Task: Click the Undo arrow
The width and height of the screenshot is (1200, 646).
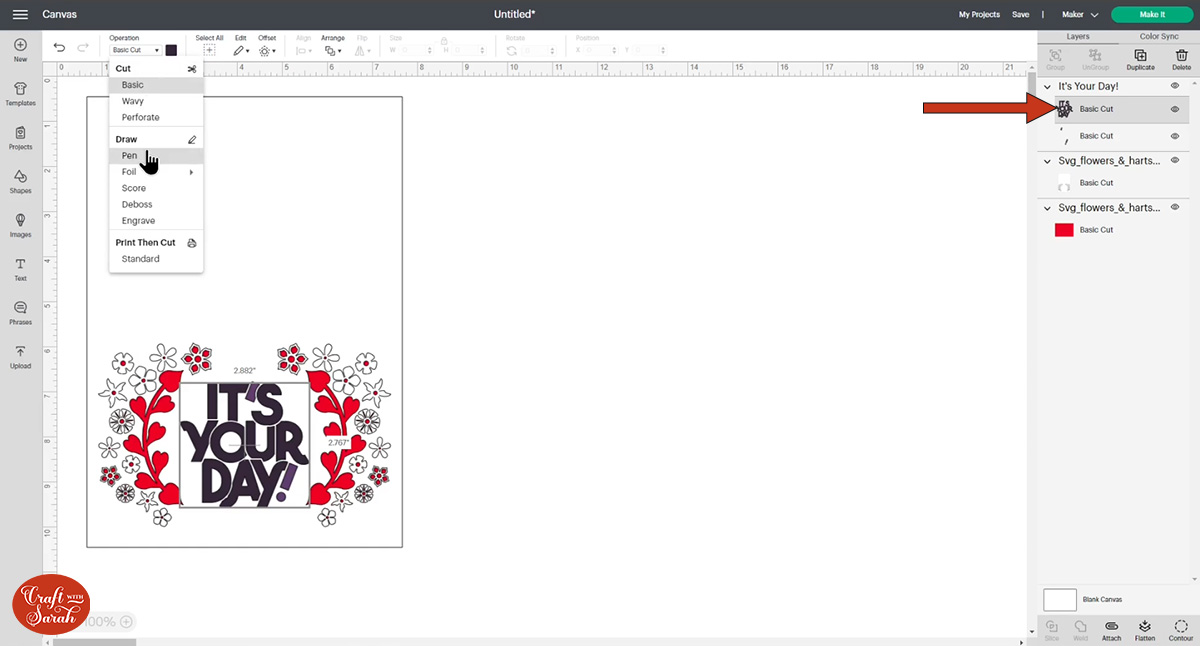Action: click(58, 46)
